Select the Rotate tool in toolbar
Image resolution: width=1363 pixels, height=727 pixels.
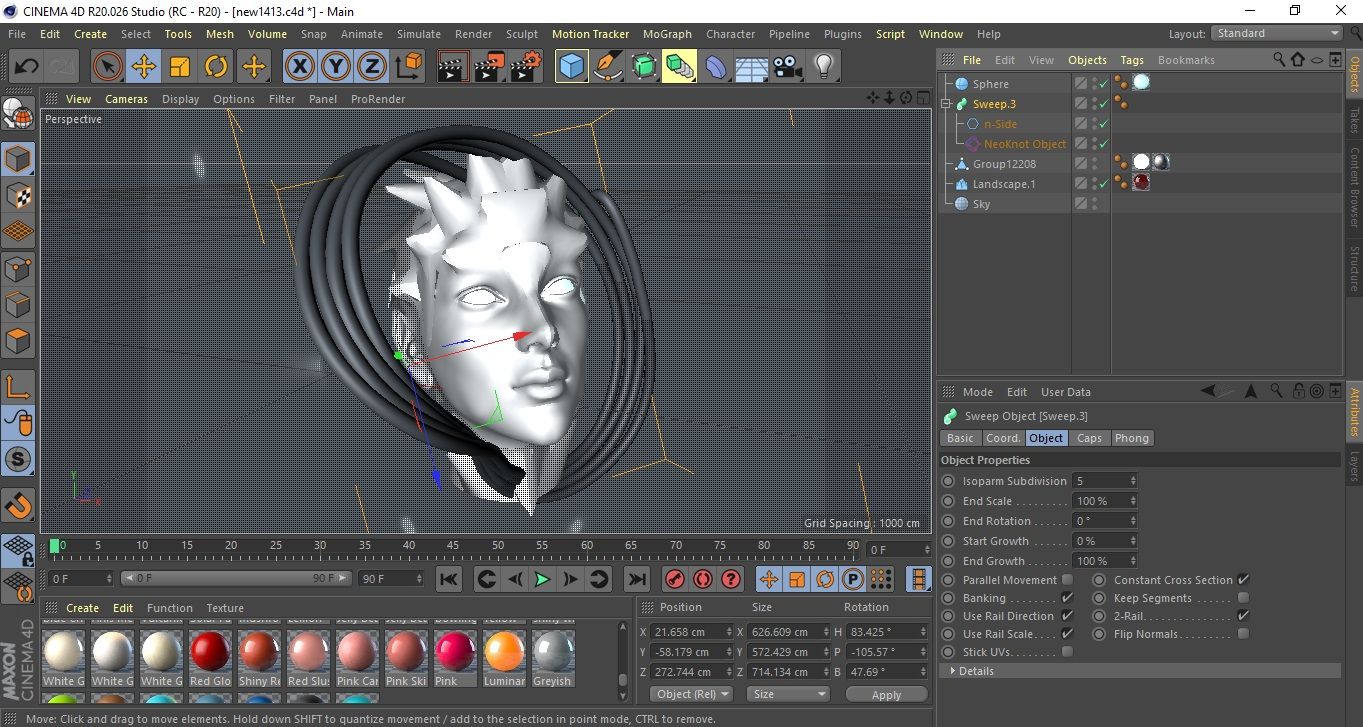216,67
